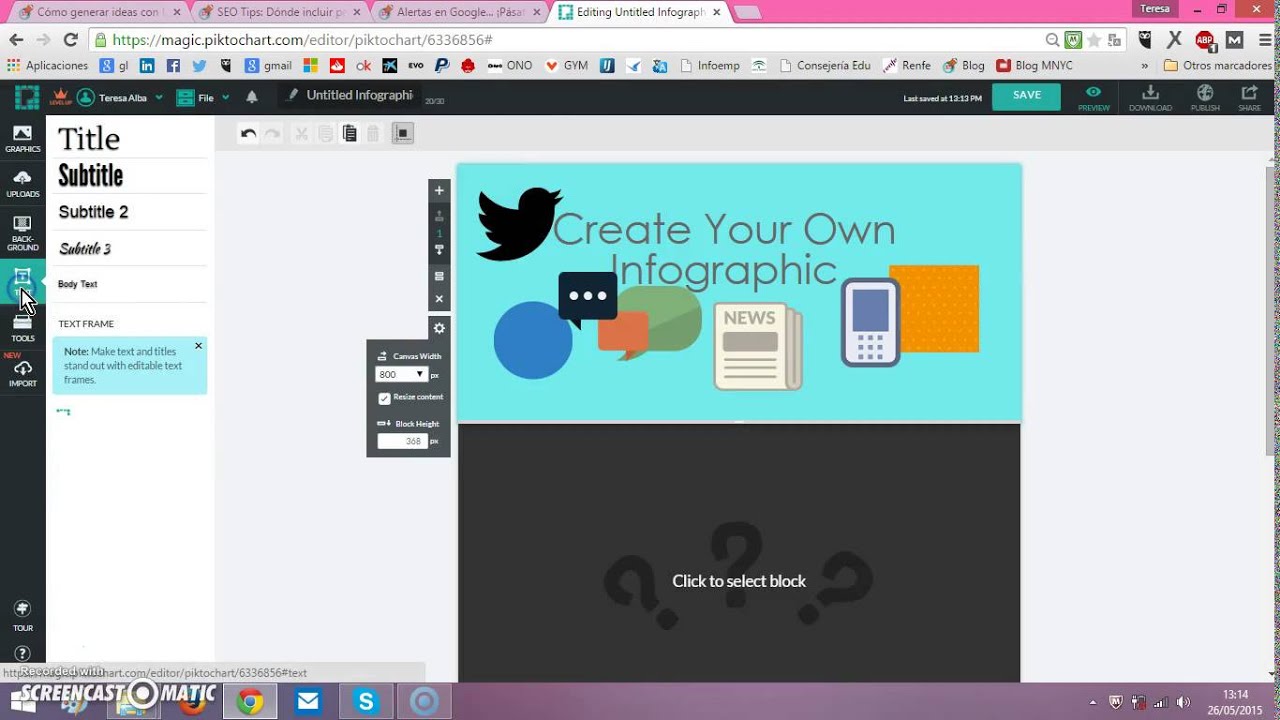
Task: Edit the Untitled Infographic title field
Action: 351,96
